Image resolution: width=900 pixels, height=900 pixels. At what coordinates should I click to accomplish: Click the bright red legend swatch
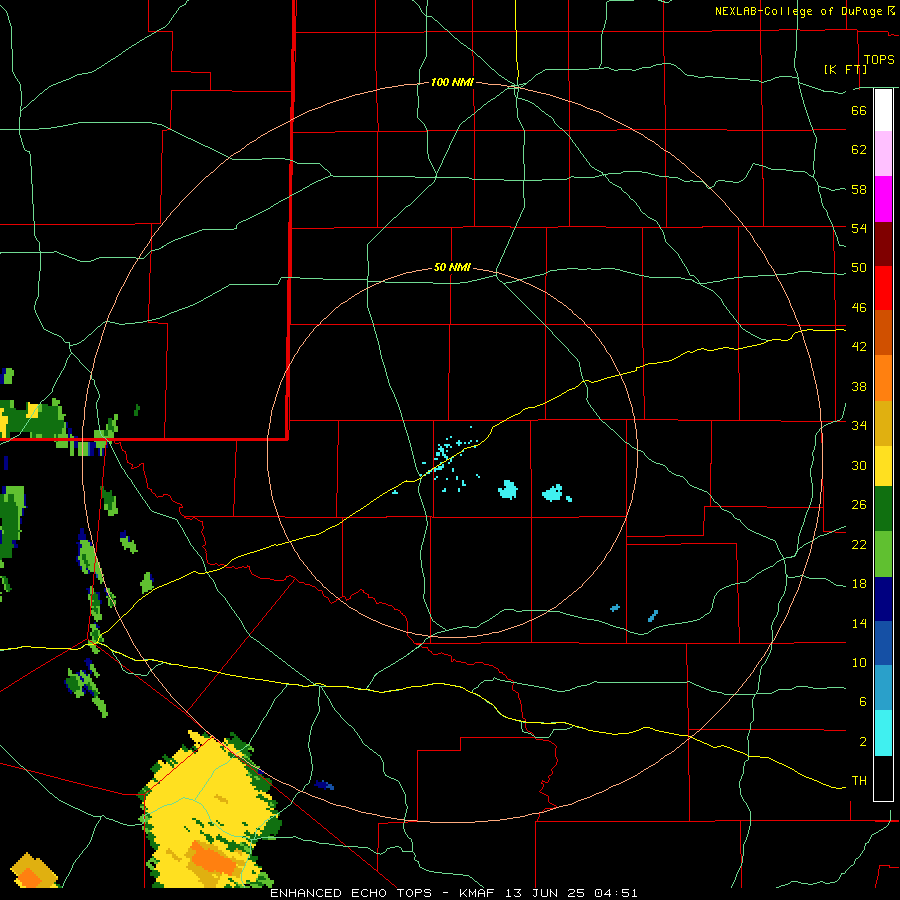883,288
